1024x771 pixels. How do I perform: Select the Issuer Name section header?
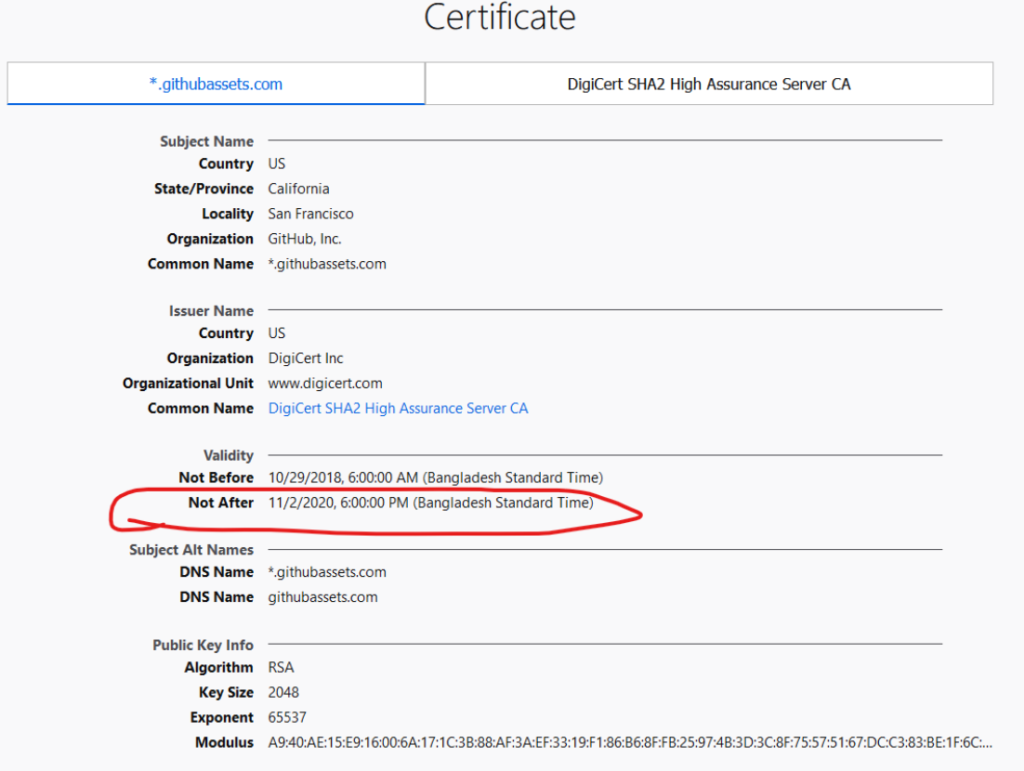pos(211,311)
